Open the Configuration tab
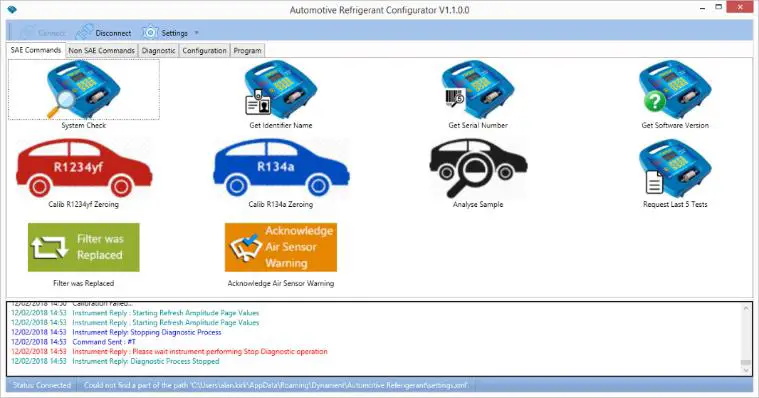Image resolution: width=759 pixels, height=398 pixels. coord(204,50)
